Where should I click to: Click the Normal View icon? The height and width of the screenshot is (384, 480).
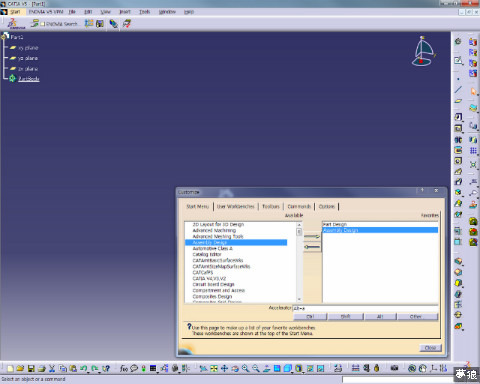266,368
